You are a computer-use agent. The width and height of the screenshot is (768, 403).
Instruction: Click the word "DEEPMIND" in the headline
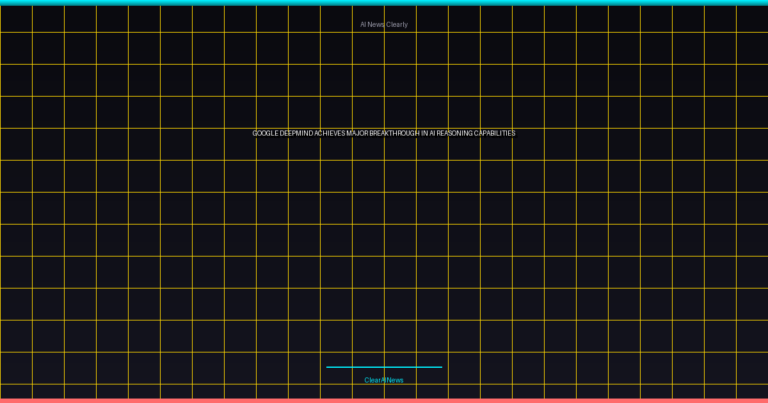pyautogui.click(x=297, y=133)
